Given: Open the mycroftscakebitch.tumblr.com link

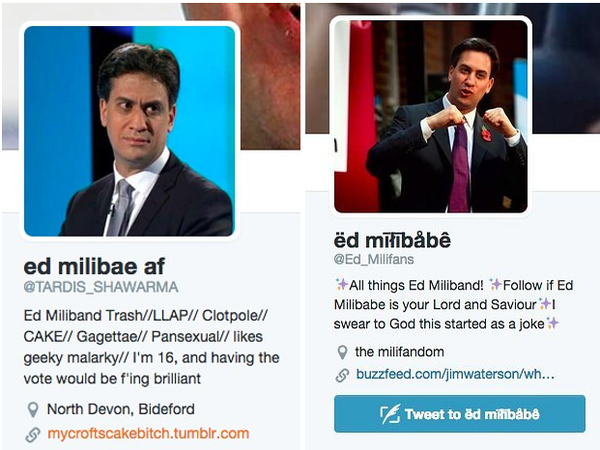Looking at the screenshot, I should [x=148, y=434].
